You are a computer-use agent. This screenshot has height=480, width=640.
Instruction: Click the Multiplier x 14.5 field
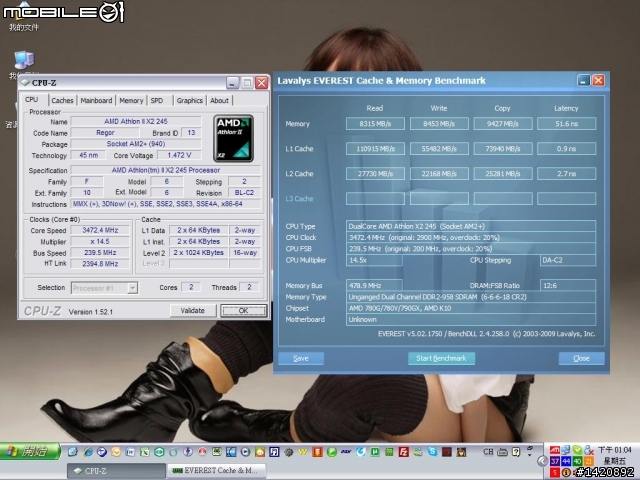(100, 242)
